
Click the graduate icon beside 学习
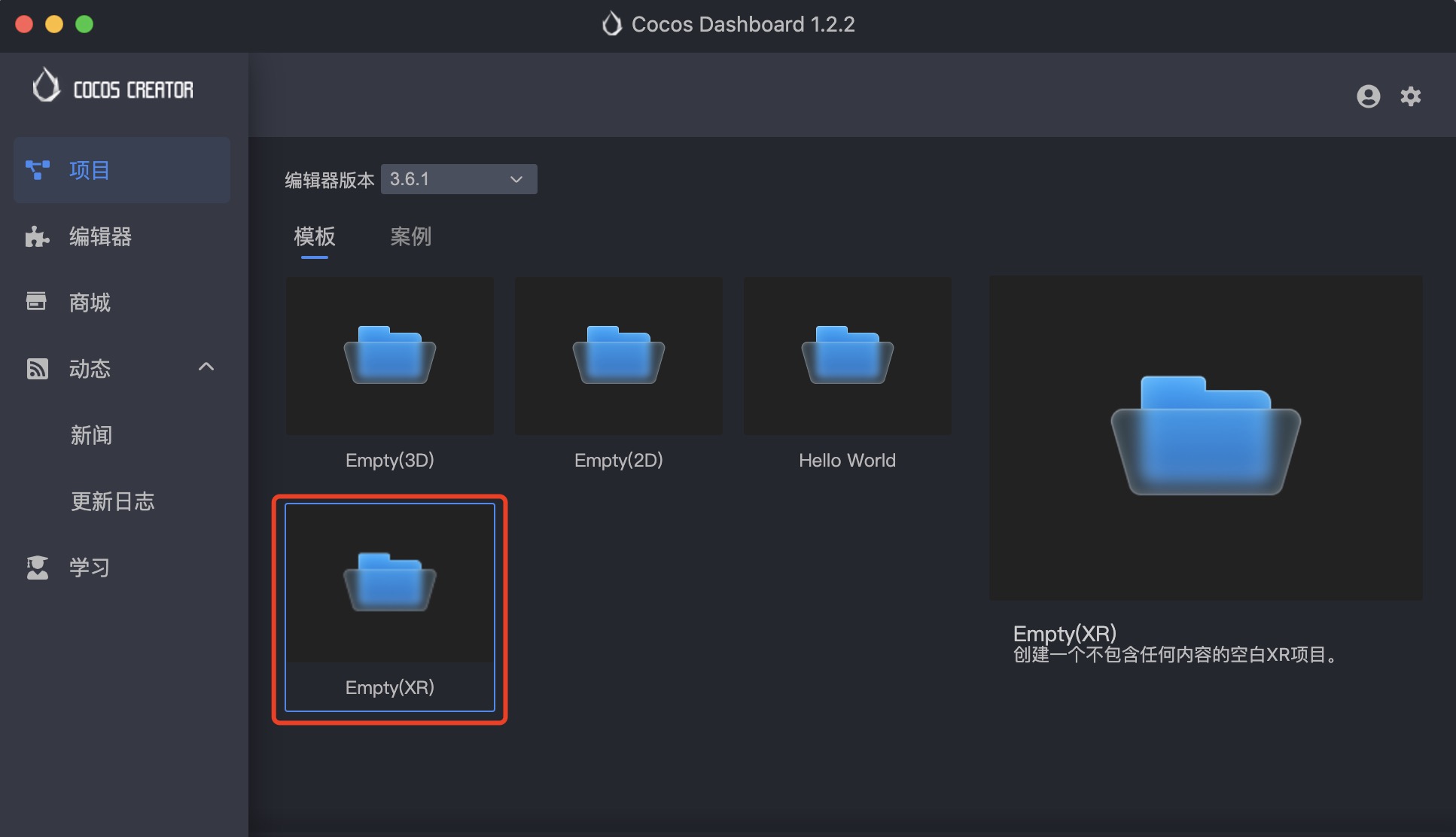(x=37, y=568)
